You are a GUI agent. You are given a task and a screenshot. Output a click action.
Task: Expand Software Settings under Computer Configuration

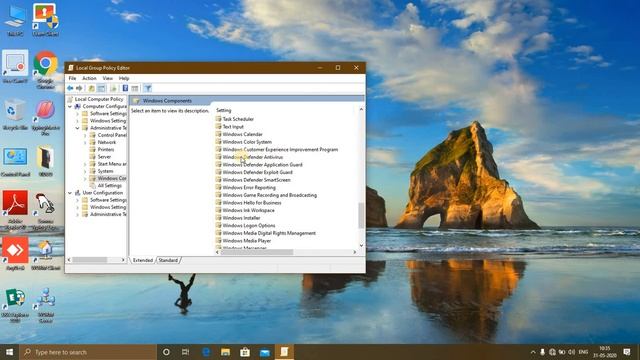click(x=77, y=113)
